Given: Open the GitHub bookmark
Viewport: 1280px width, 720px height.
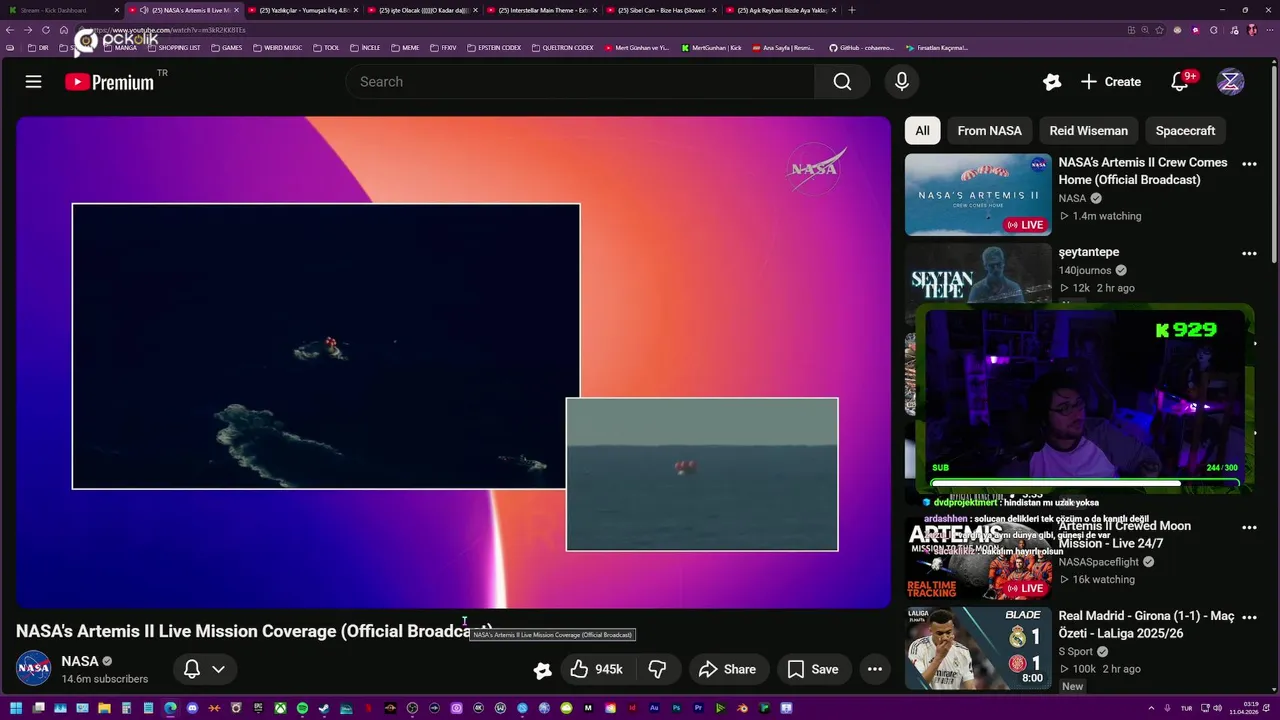Looking at the screenshot, I should click(x=861, y=48).
